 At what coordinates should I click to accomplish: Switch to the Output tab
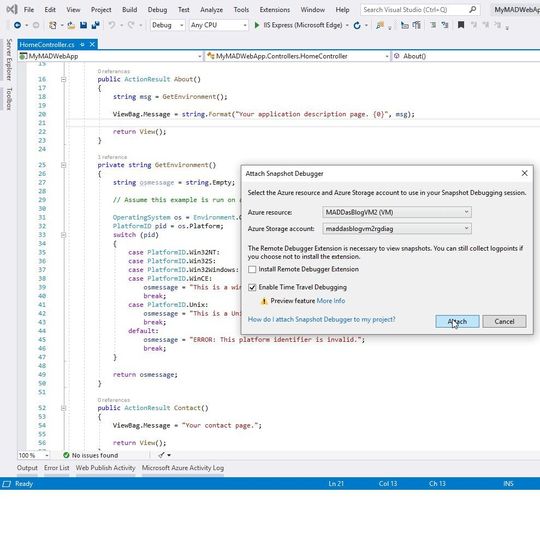point(27,468)
